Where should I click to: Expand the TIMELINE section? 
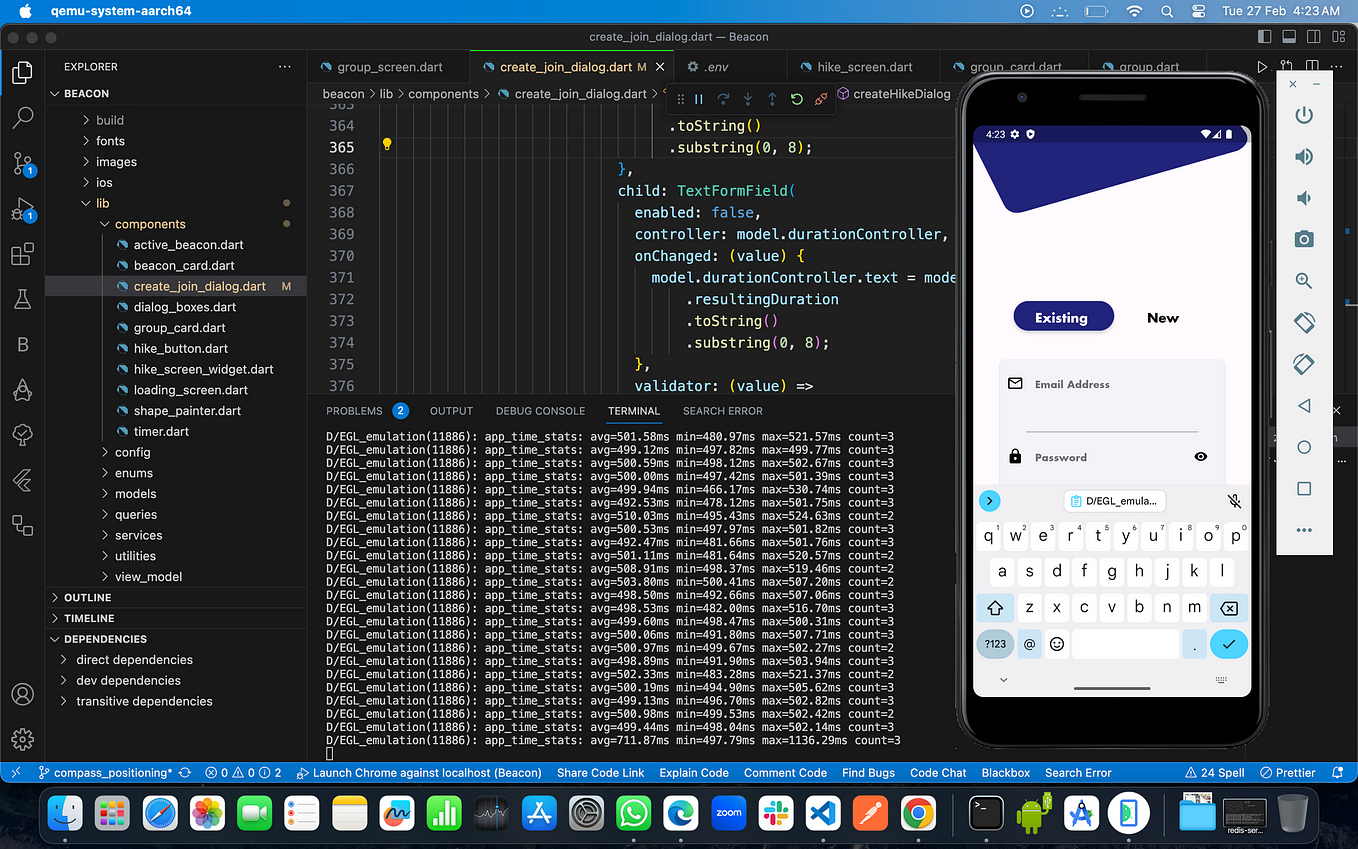(89, 618)
